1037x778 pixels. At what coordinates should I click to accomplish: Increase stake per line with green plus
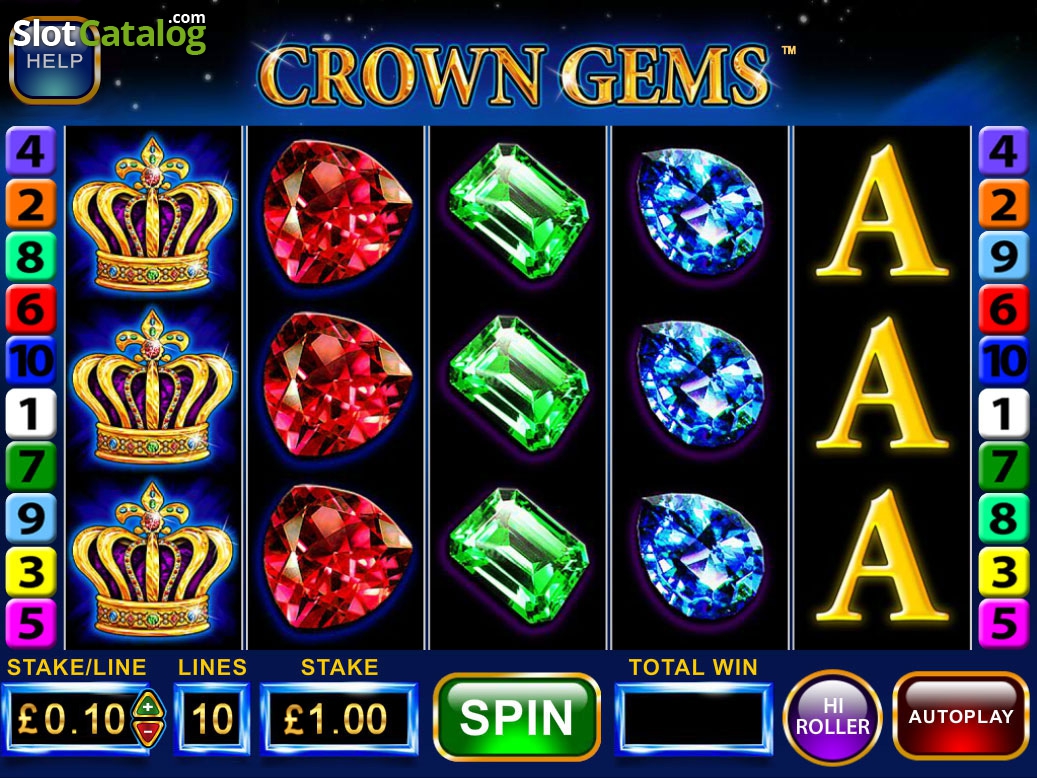pyautogui.click(x=148, y=706)
